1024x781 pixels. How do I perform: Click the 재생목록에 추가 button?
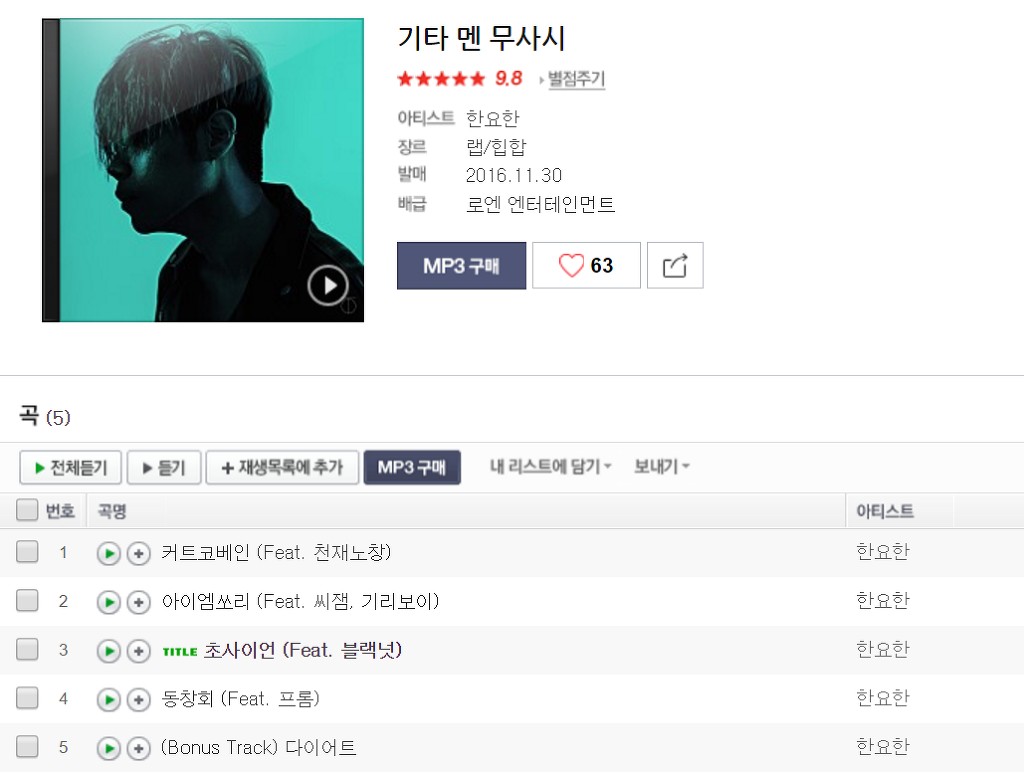pos(282,467)
